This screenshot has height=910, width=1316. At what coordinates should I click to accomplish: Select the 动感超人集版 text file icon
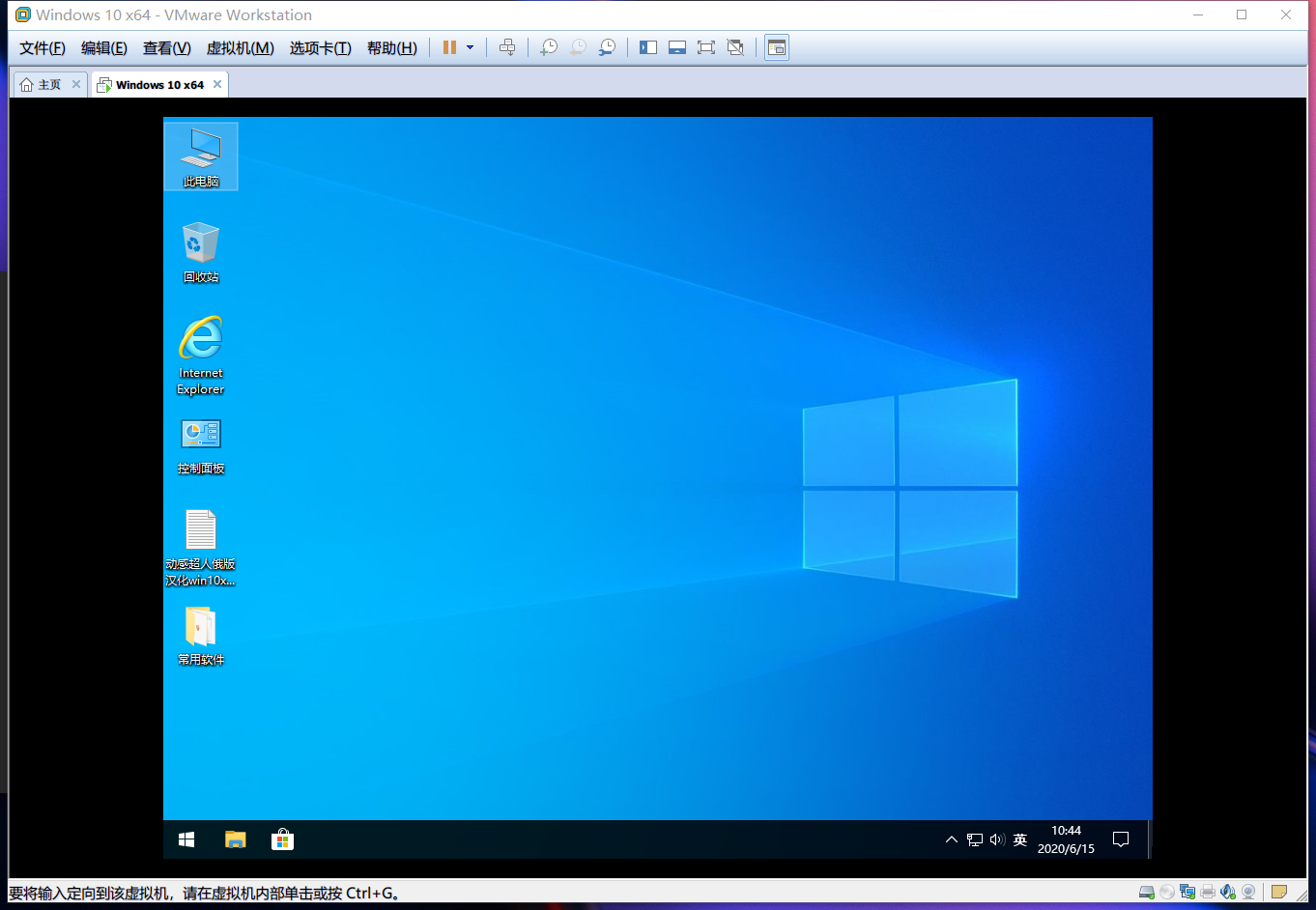(x=201, y=548)
